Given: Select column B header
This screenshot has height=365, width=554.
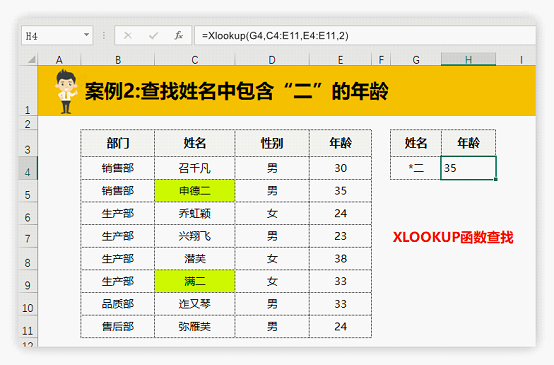Looking at the screenshot, I should pos(118,60).
